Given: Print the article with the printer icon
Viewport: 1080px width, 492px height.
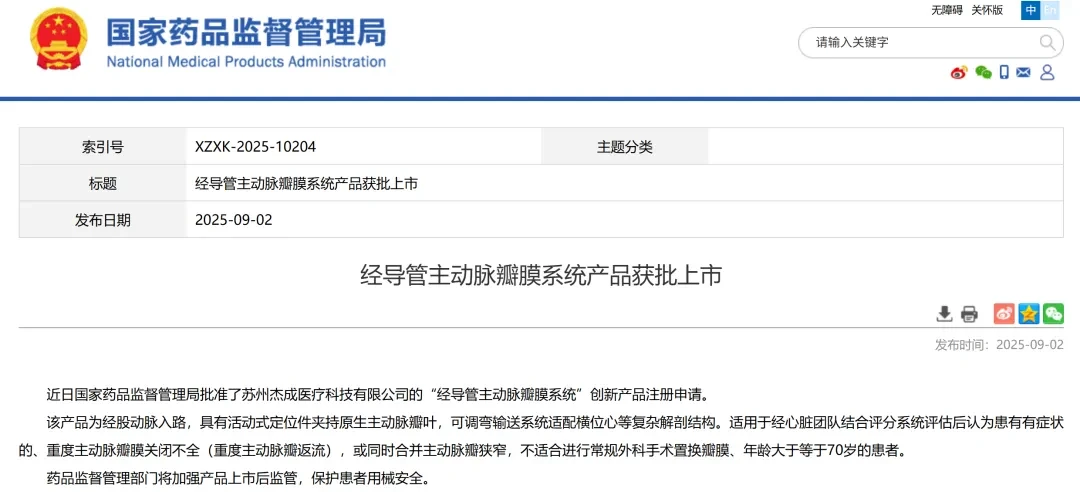Looking at the screenshot, I should (x=969, y=314).
